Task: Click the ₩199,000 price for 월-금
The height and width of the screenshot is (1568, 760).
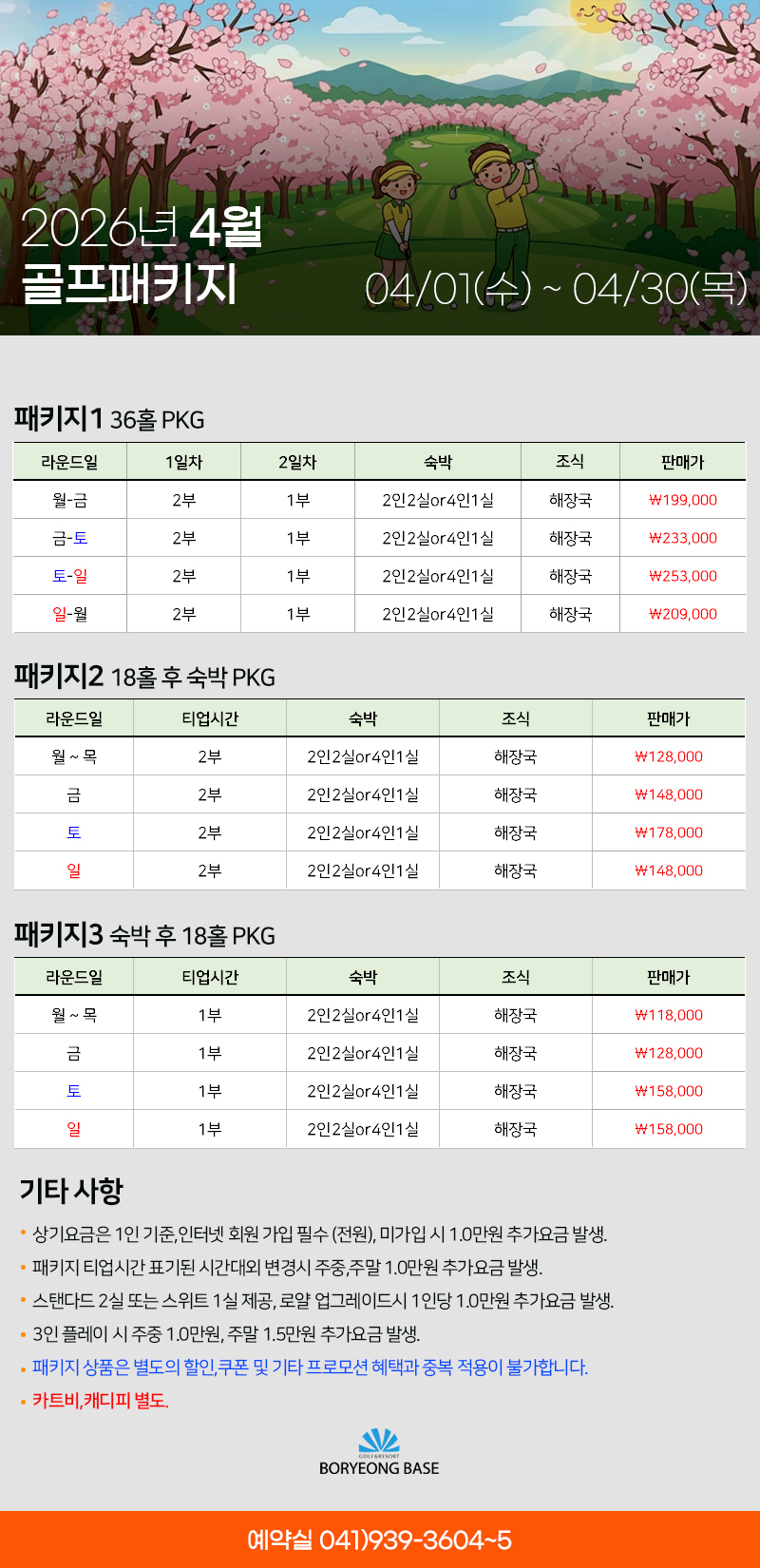Action: tap(683, 500)
